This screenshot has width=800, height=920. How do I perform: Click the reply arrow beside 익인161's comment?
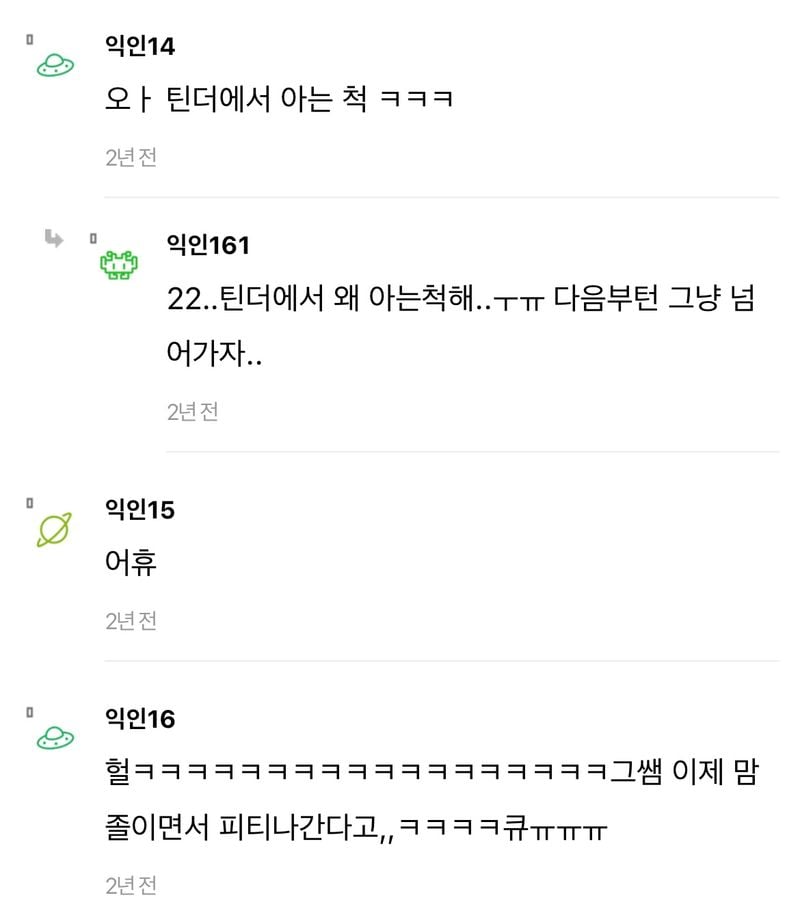pyautogui.click(x=53, y=238)
